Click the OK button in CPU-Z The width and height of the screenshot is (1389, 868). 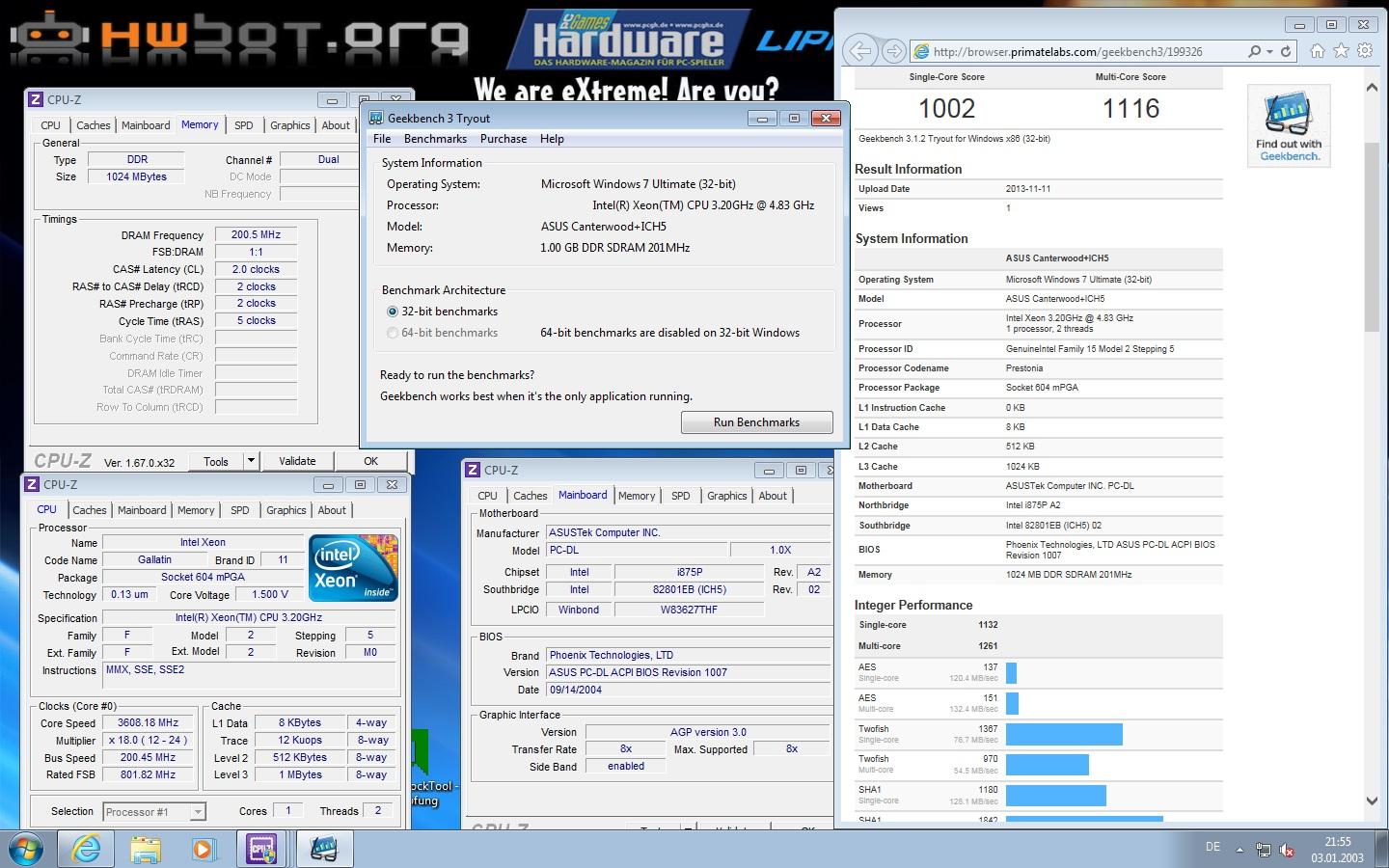(371, 461)
